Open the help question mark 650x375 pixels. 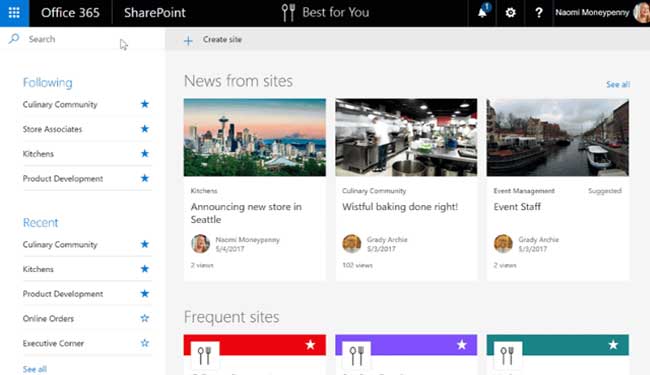[538, 13]
